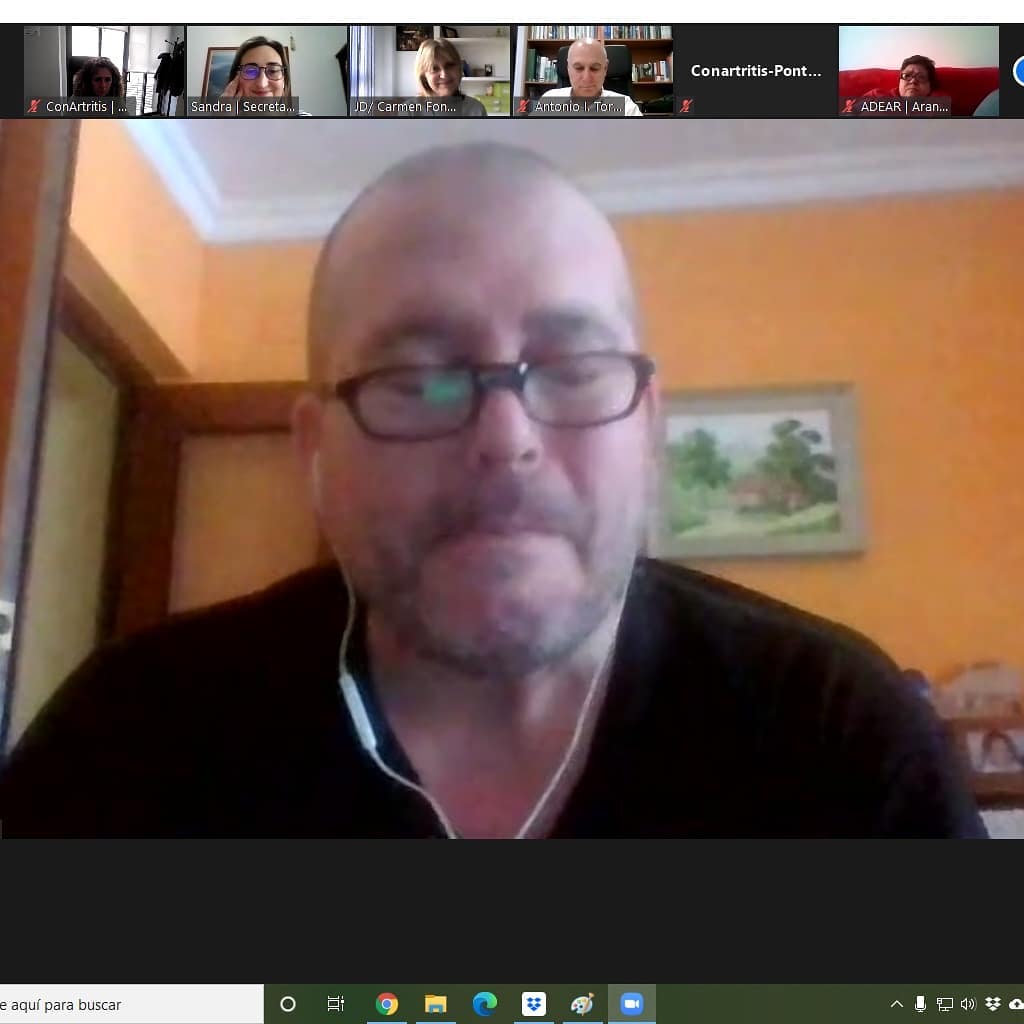Open File Explorer from the taskbar
The height and width of the screenshot is (1024, 1024).
click(x=436, y=1004)
